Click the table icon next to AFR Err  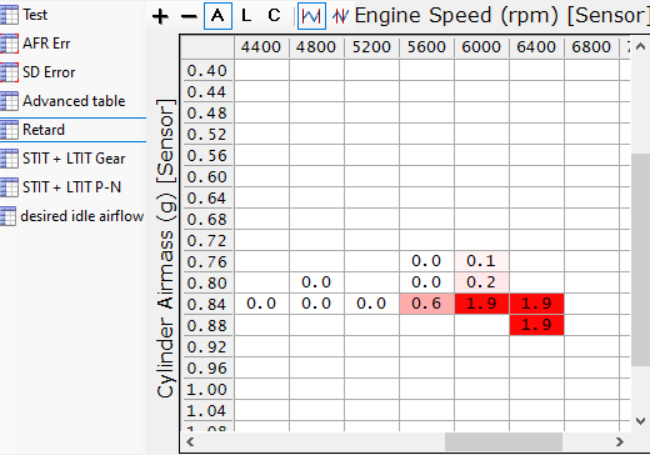(x=9, y=43)
